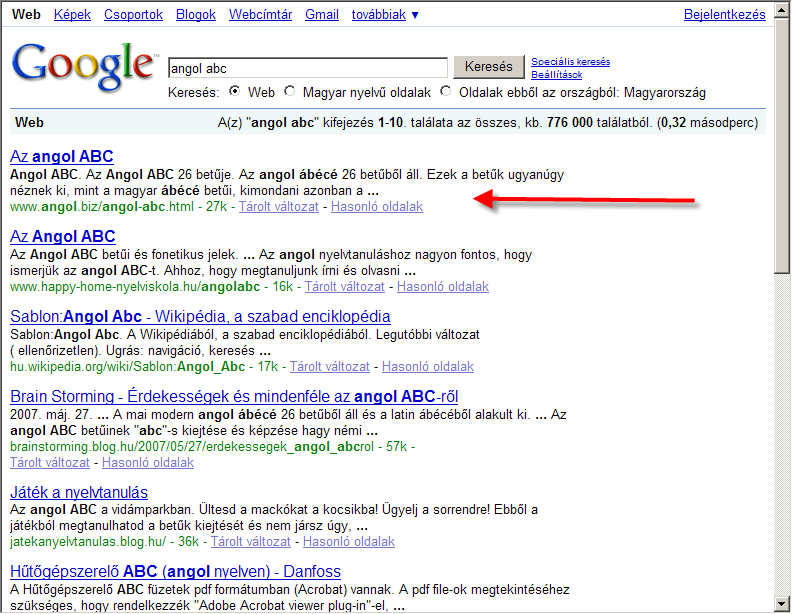Click the 776 000 results count text
This screenshot has width=792, height=614.
click(569, 123)
